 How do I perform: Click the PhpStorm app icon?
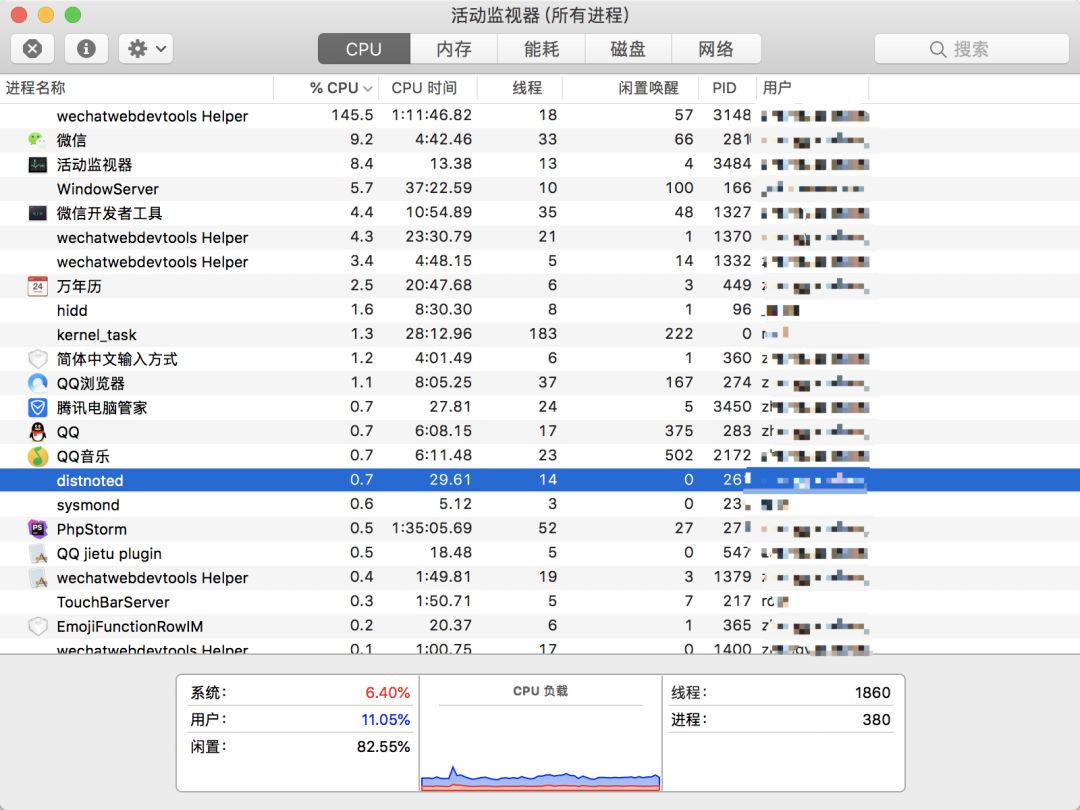pos(37,529)
